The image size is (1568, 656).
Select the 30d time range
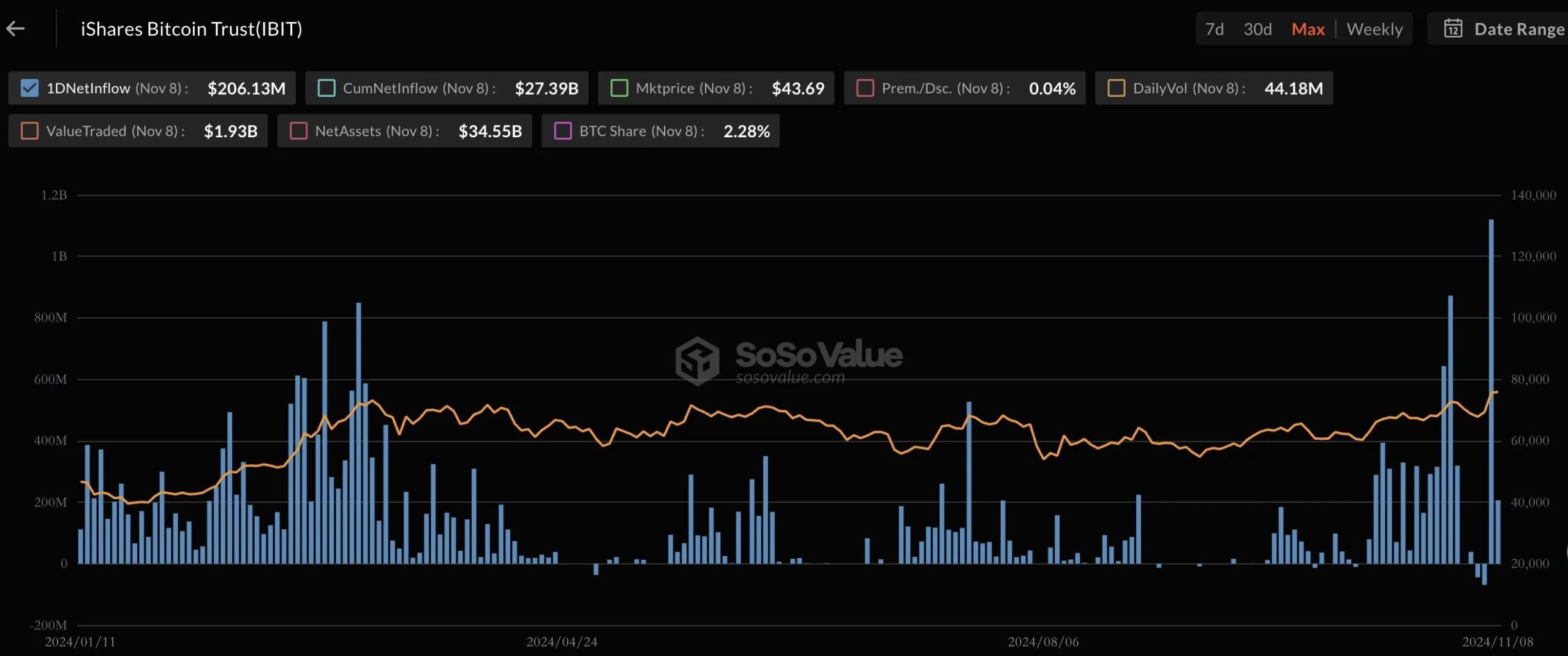click(1257, 29)
